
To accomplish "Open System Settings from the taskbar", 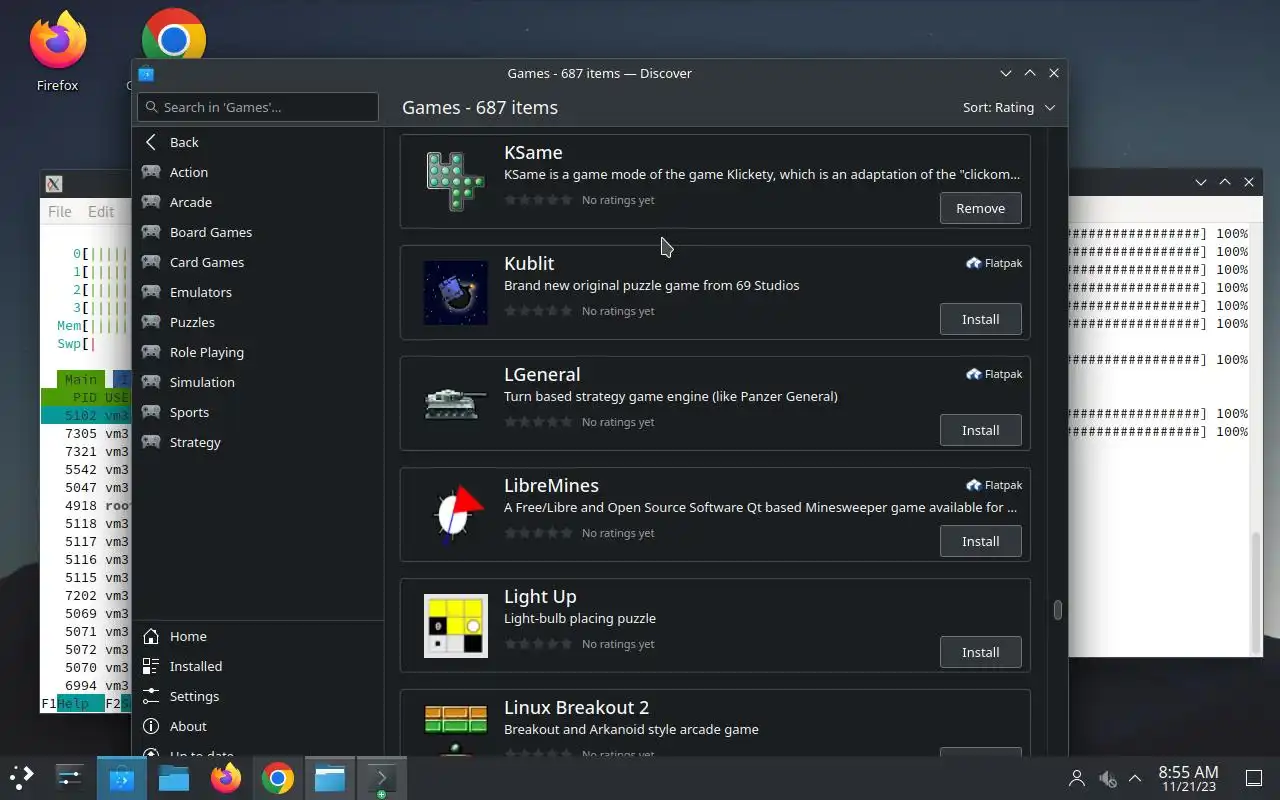I will coord(70,777).
